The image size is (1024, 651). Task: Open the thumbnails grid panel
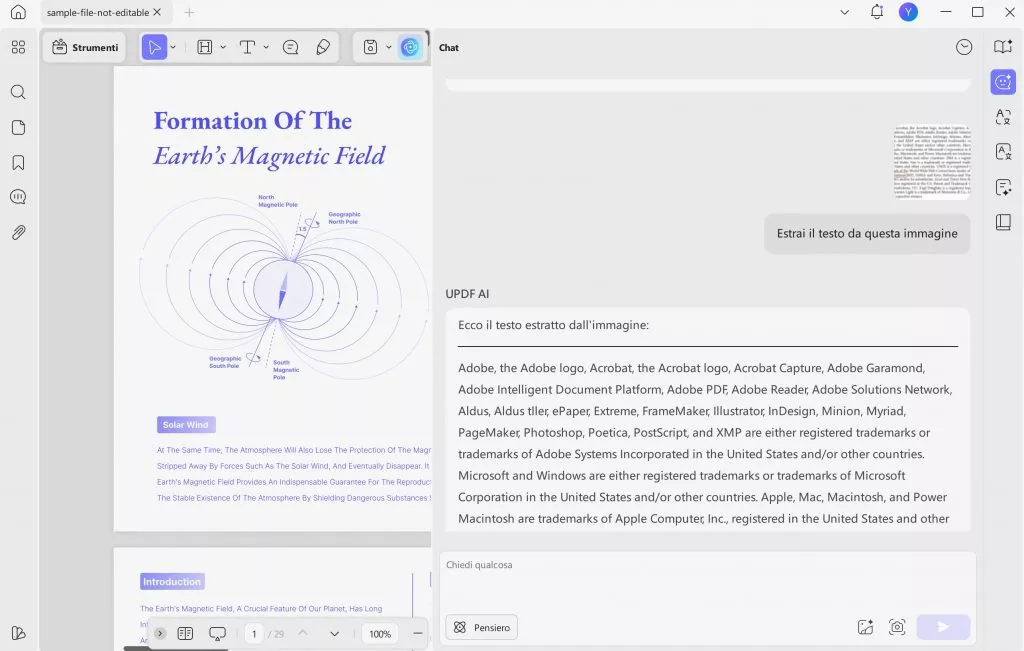coord(18,47)
